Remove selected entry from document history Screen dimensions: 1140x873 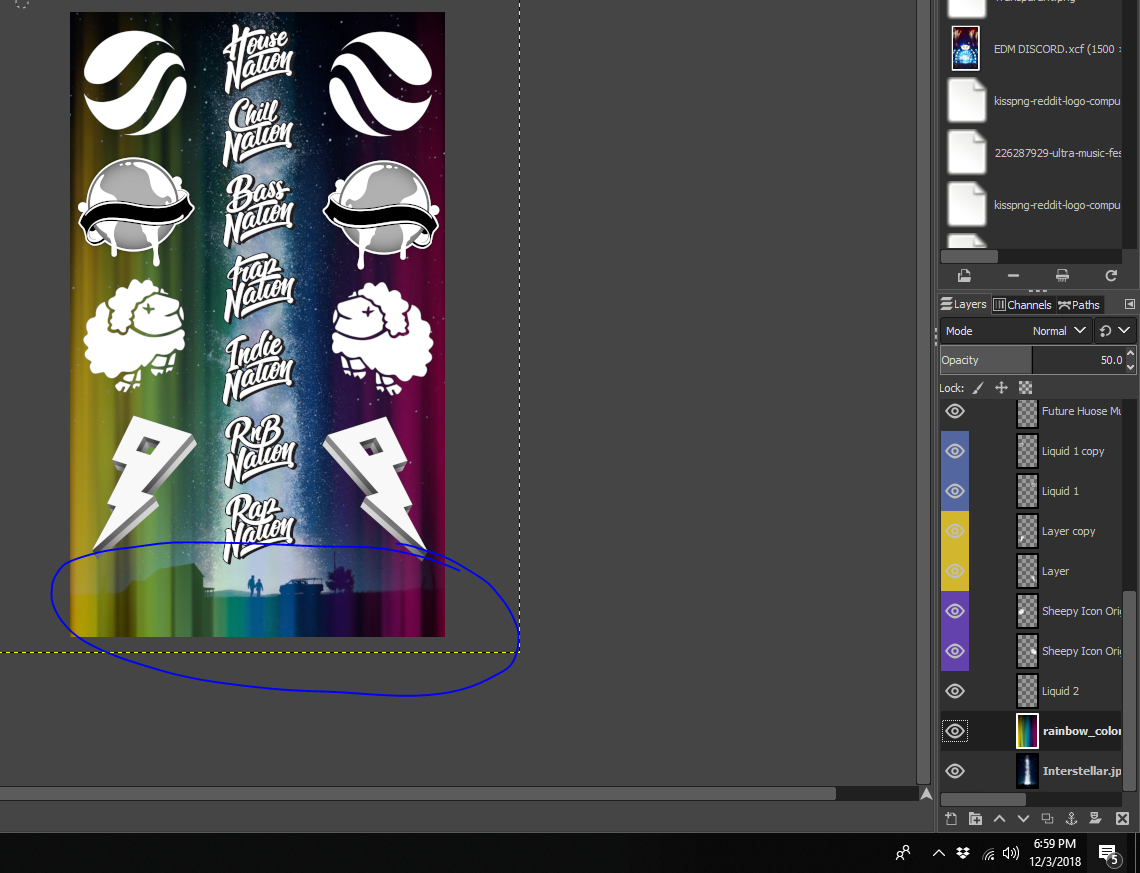(x=1013, y=275)
